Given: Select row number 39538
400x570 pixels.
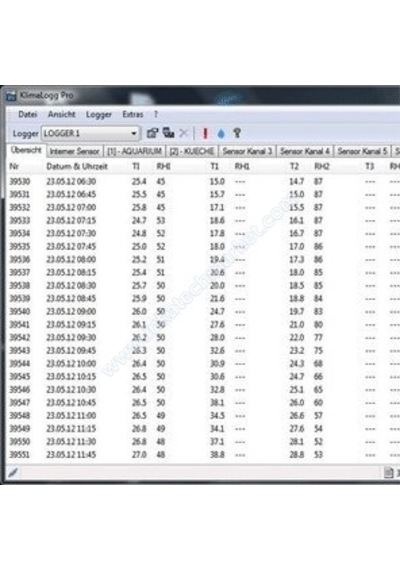Looking at the screenshot, I should click(20, 286).
